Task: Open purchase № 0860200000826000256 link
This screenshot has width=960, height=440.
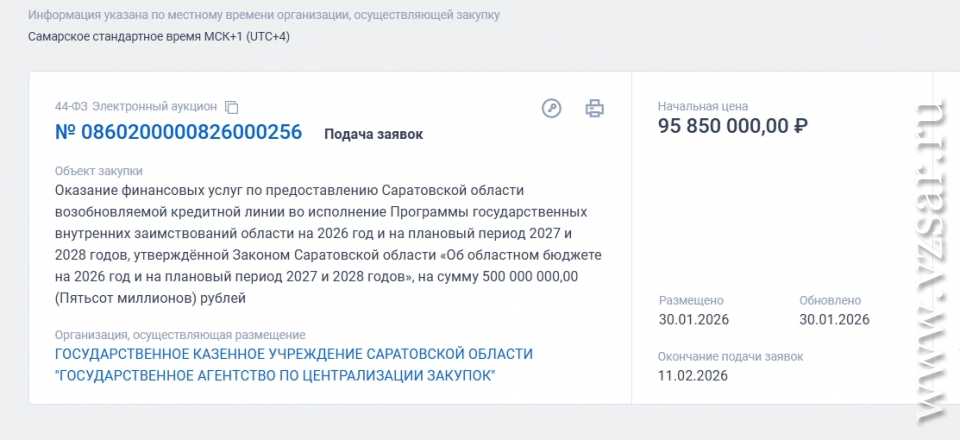Action: pyautogui.click(x=178, y=132)
